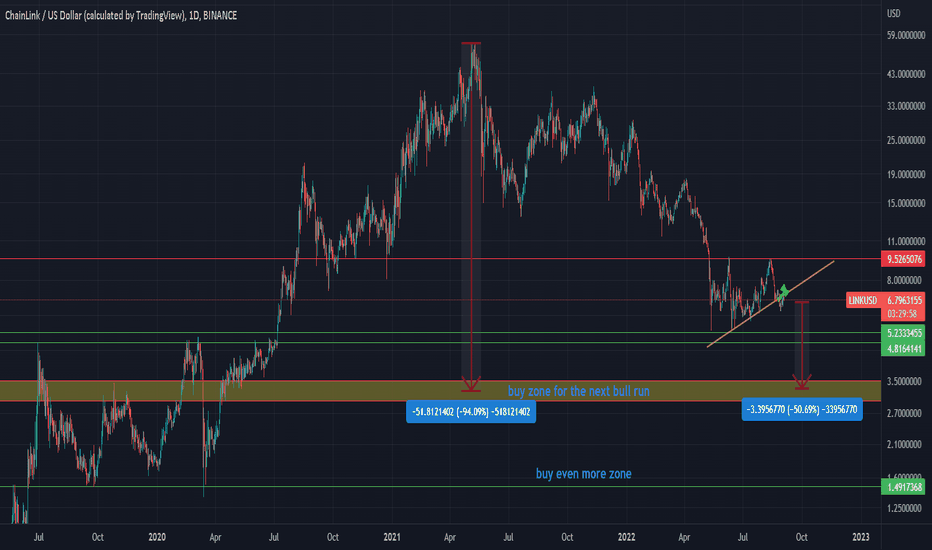The height and width of the screenshot is (550, 932).
Task: Select the green 4.8164141 price tag
Action: point(903,348)
